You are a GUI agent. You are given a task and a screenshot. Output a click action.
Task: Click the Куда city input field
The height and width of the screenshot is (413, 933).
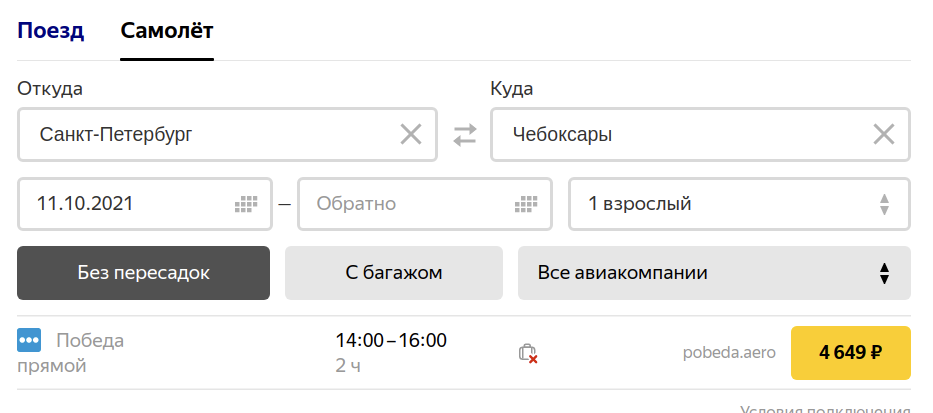(x=680, y=134)
